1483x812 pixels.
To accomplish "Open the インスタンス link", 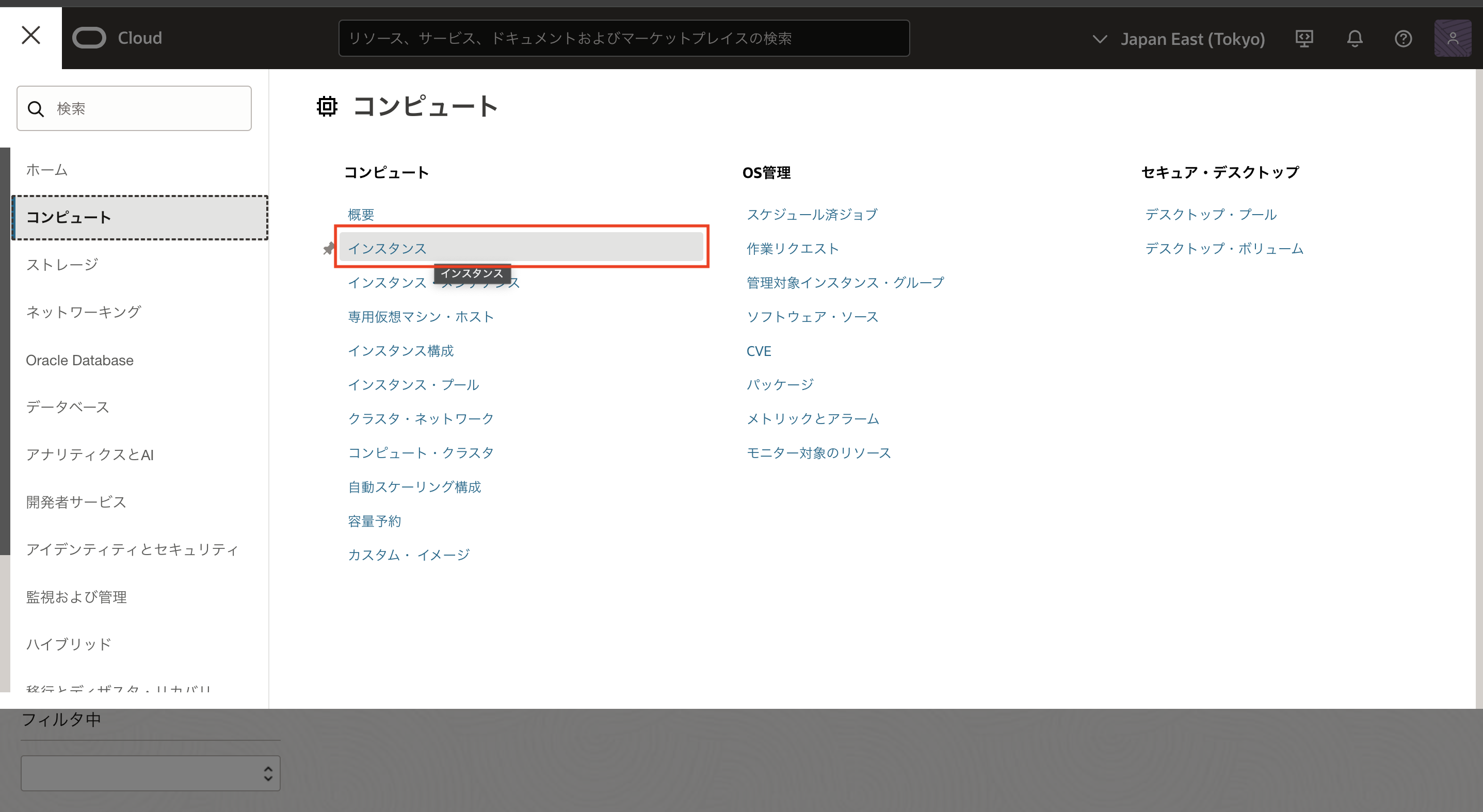I will pos(389,248).
